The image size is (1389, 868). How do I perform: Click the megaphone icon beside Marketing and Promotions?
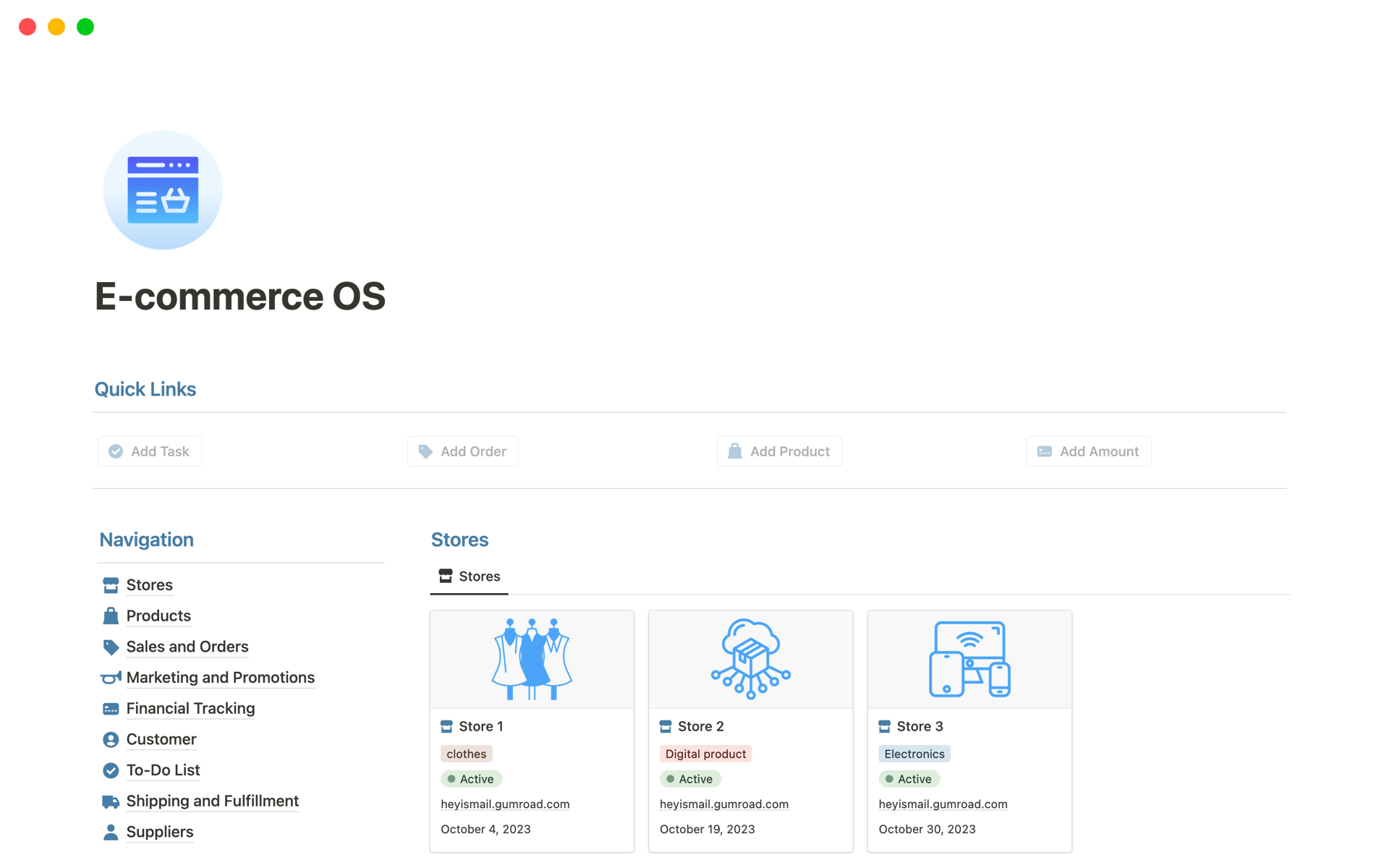(x=111, y=678)
